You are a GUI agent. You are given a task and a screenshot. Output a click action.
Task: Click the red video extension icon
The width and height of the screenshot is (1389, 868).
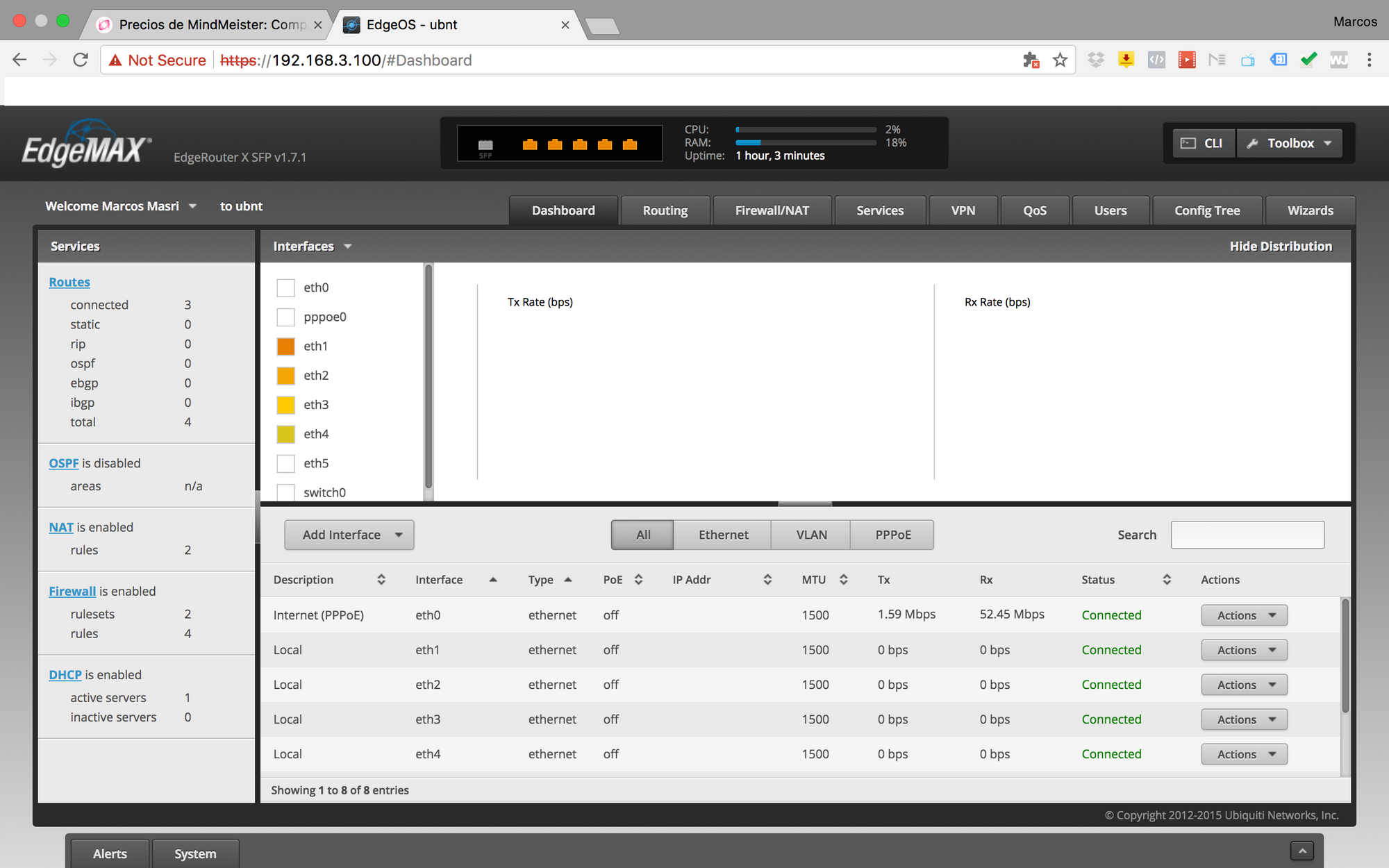[1187, 60]
